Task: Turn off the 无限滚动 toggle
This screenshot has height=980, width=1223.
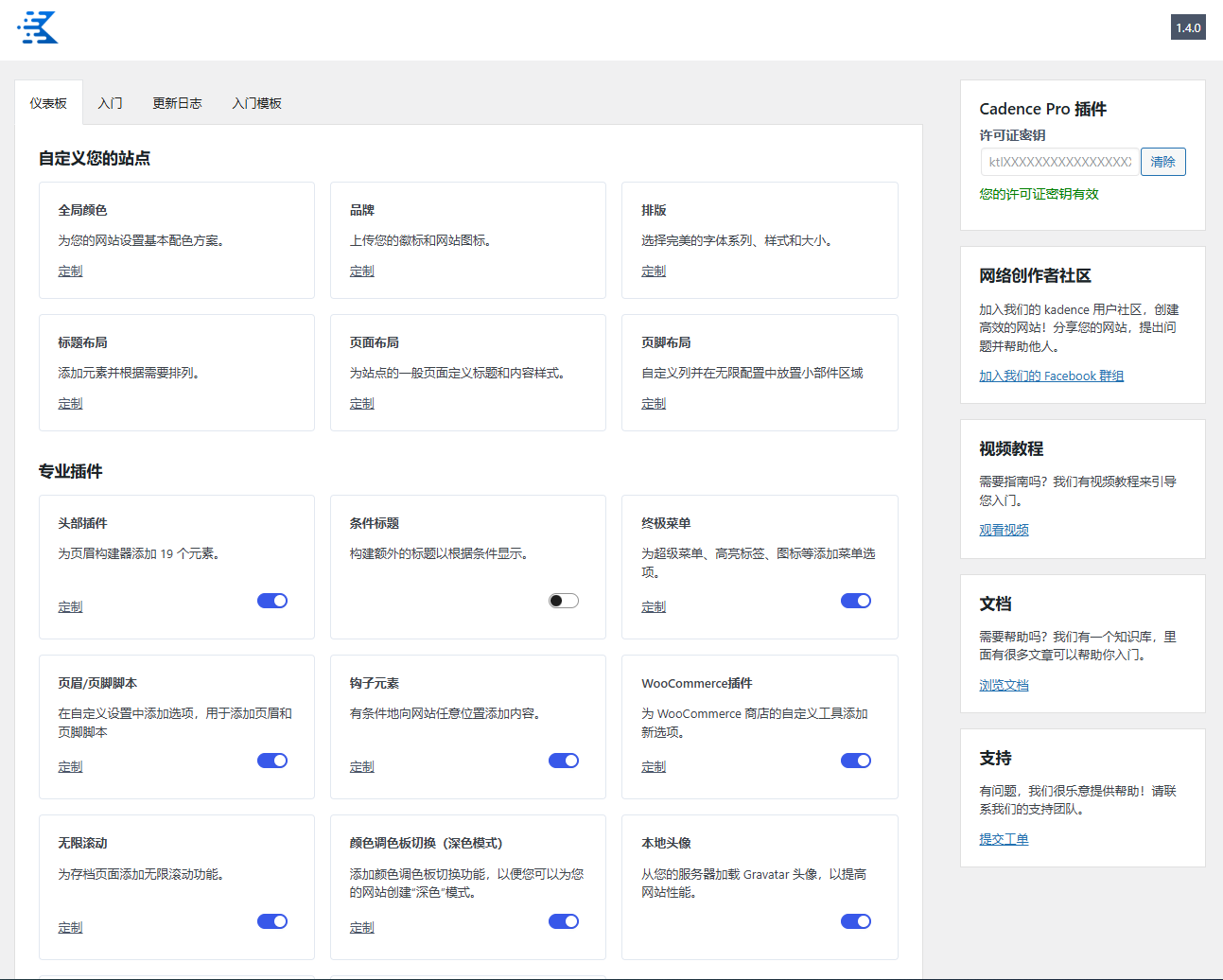Action: [x=272, y=921]
